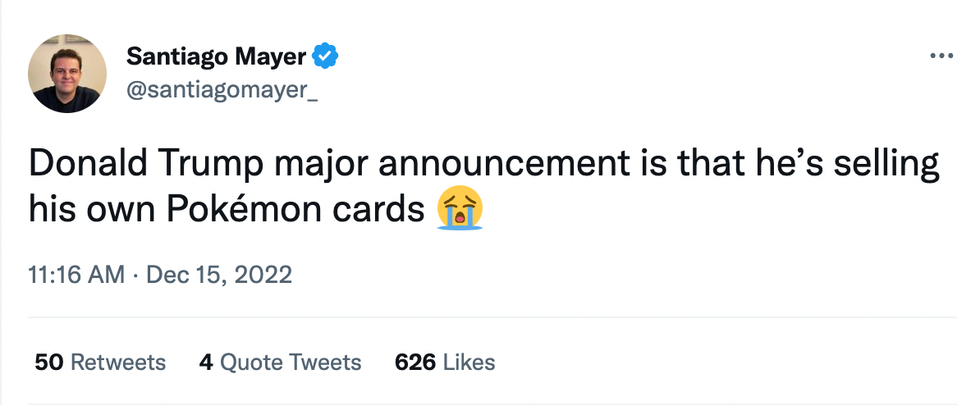Open the 4 Quote Tweets list

click(x=280, y=361)
